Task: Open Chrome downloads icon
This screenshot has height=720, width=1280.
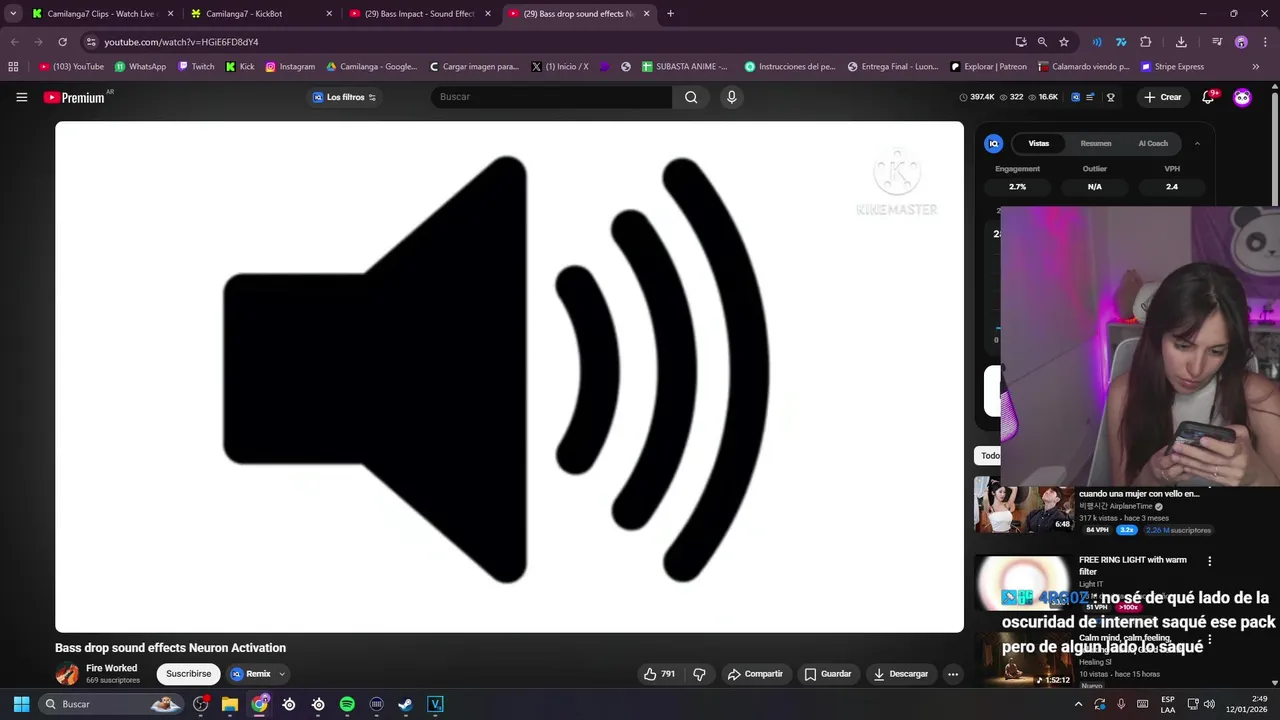Action: (1181, 42)
